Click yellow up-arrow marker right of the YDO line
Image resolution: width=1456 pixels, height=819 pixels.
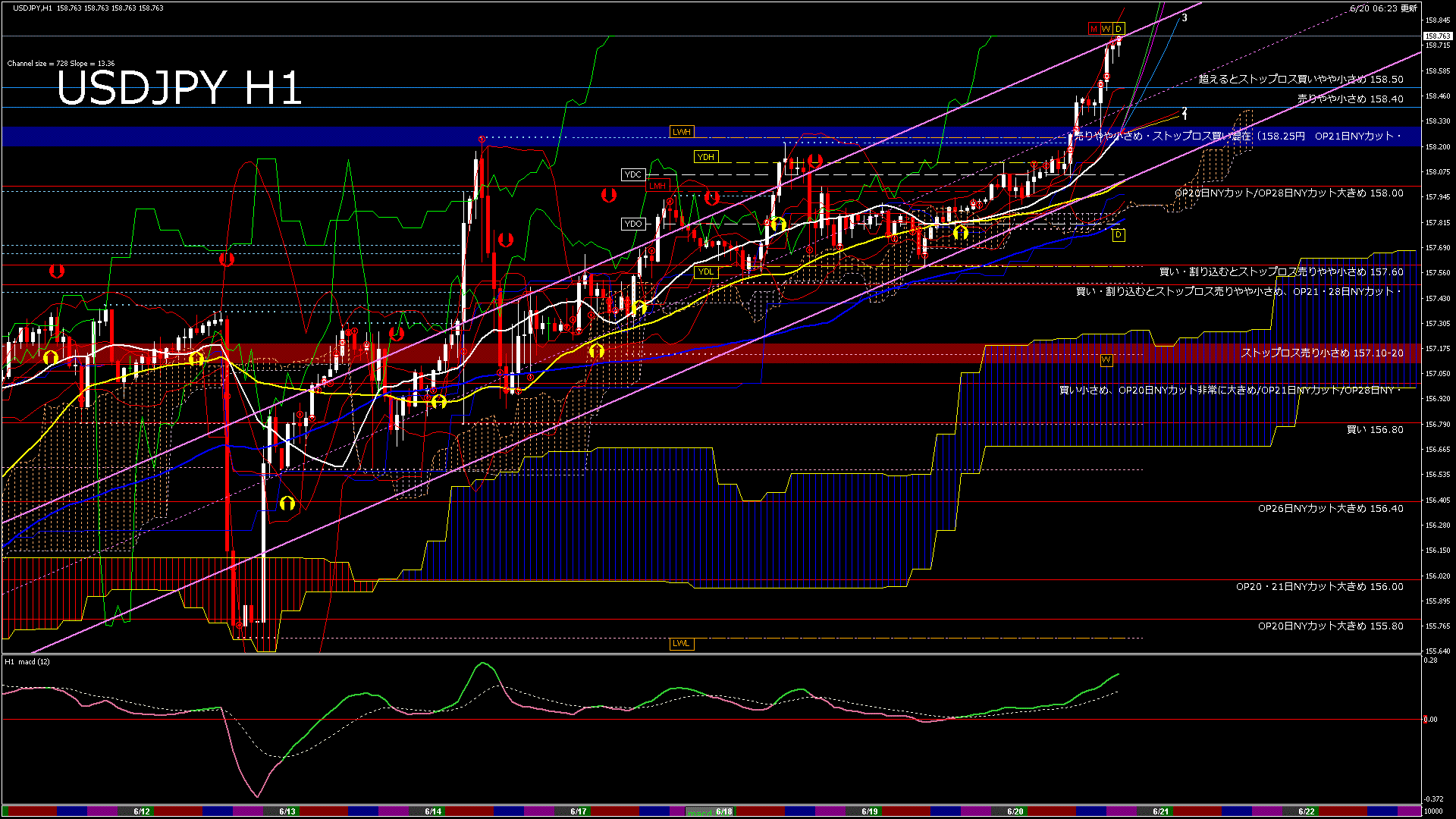[x=778, y=224]
